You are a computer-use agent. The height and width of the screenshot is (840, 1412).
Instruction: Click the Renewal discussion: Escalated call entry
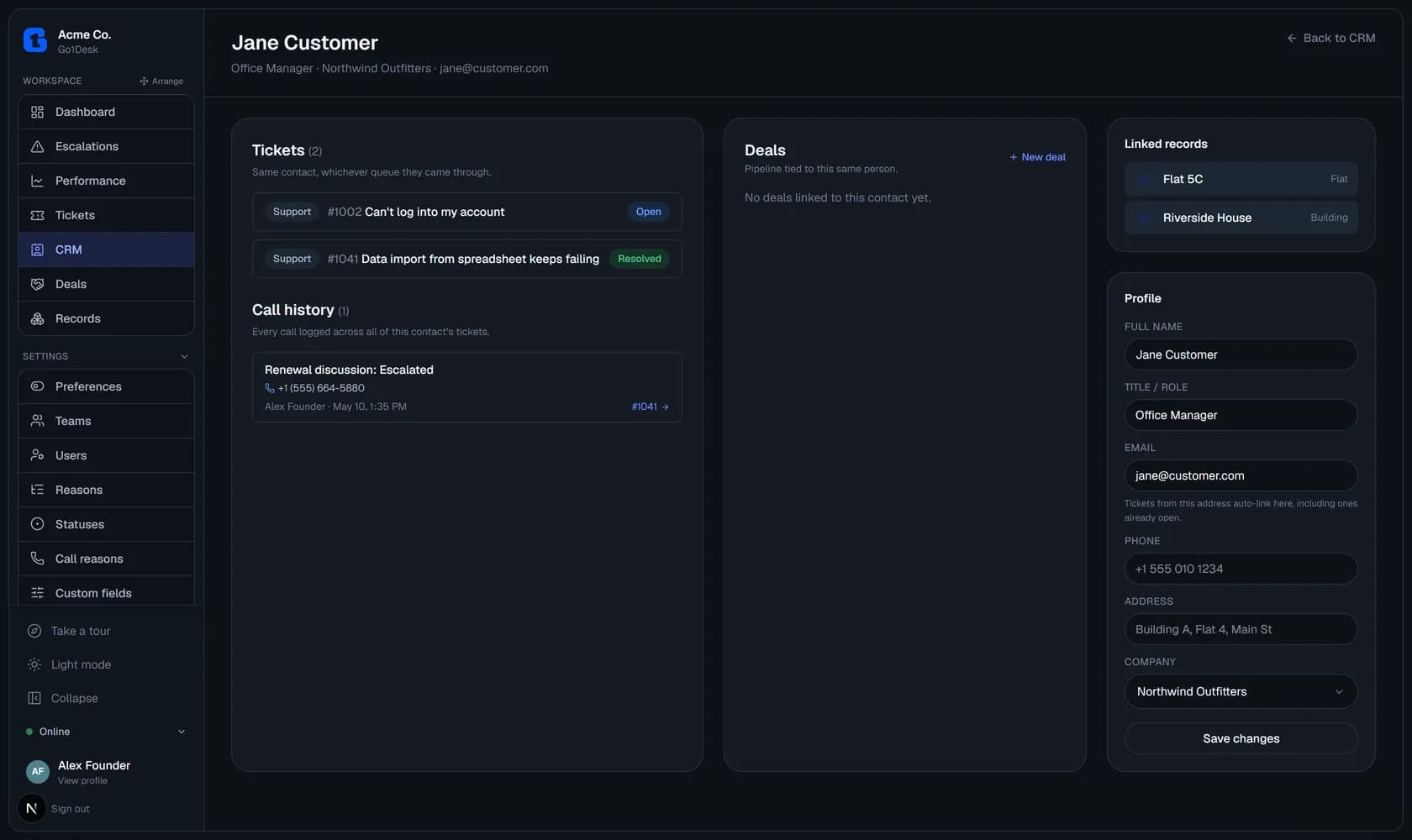(x=466, y=387)
